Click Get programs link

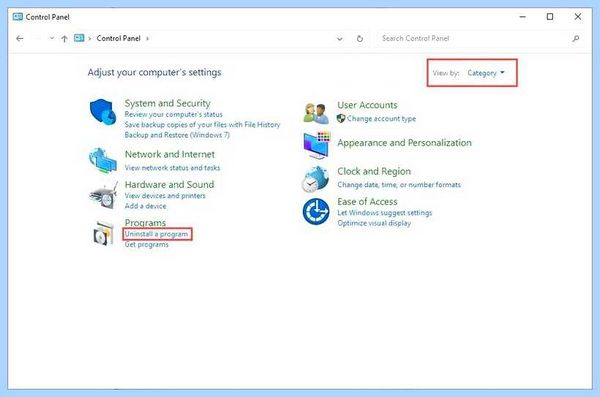147,244
